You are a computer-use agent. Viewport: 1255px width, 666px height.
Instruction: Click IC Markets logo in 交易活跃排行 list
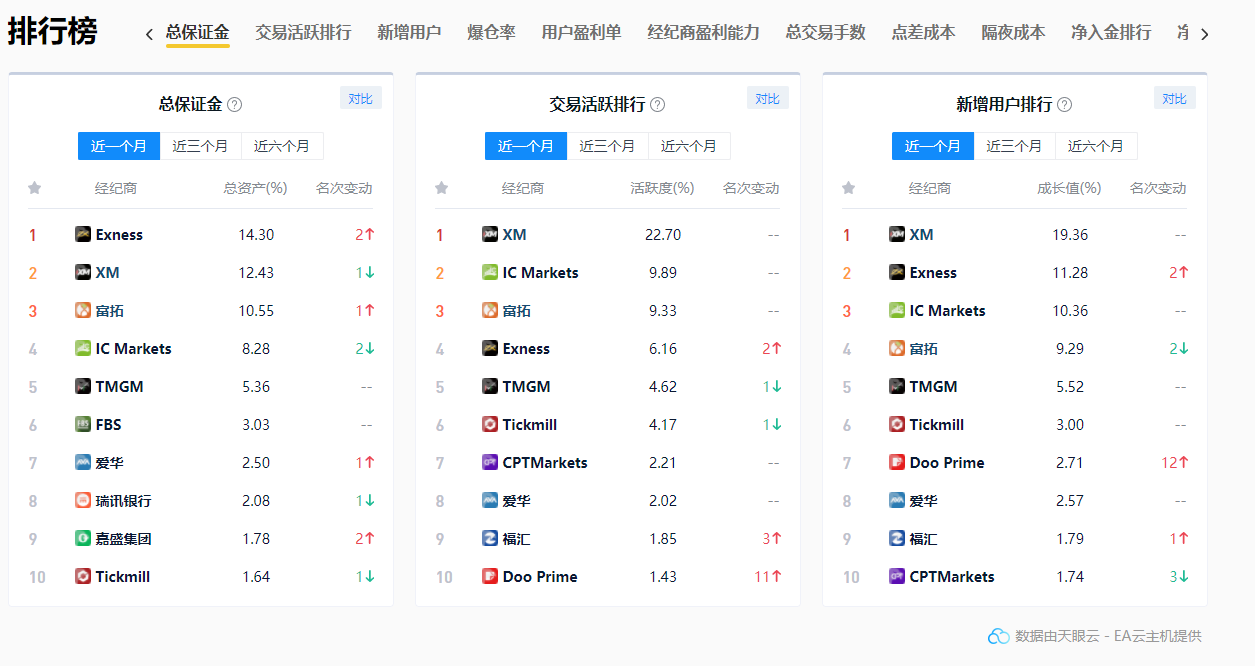click(490, 273)
